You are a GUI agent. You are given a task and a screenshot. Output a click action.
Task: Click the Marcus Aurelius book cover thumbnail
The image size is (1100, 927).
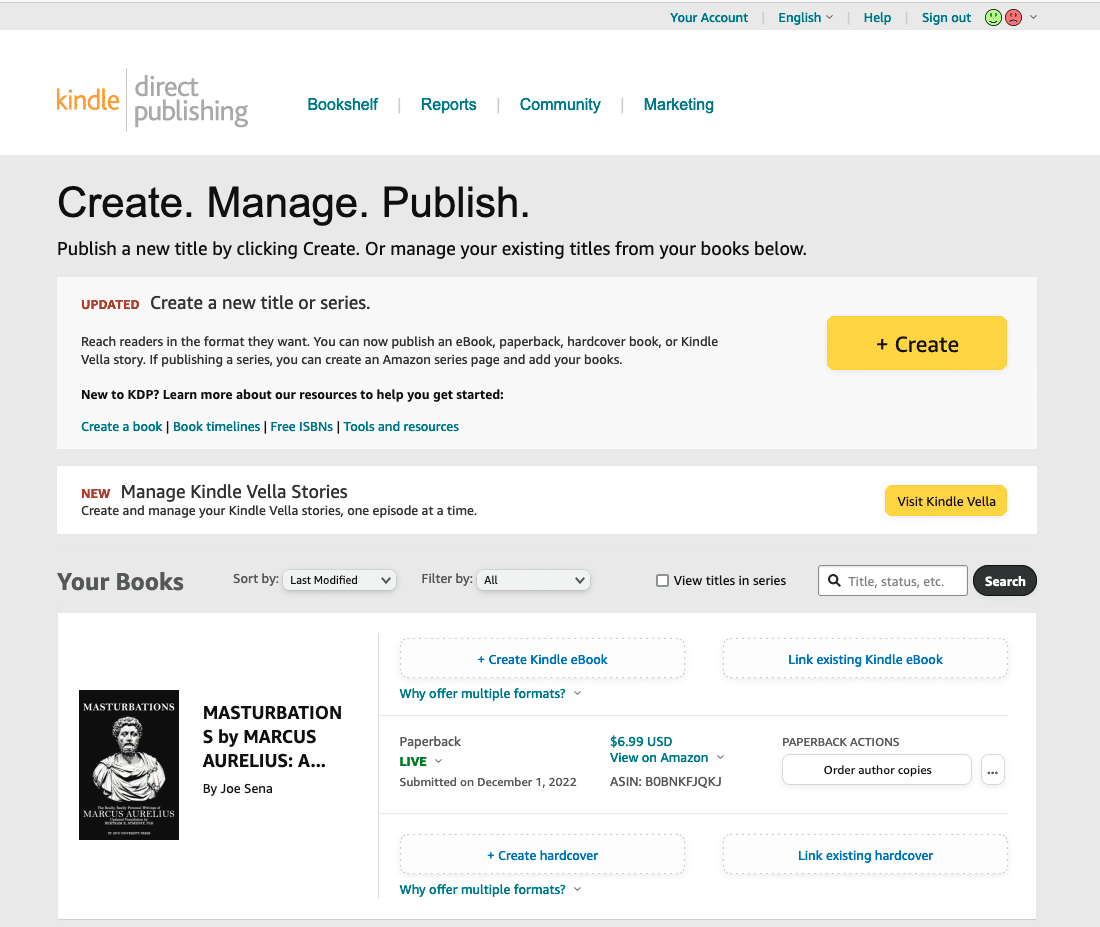click(129, 765)
